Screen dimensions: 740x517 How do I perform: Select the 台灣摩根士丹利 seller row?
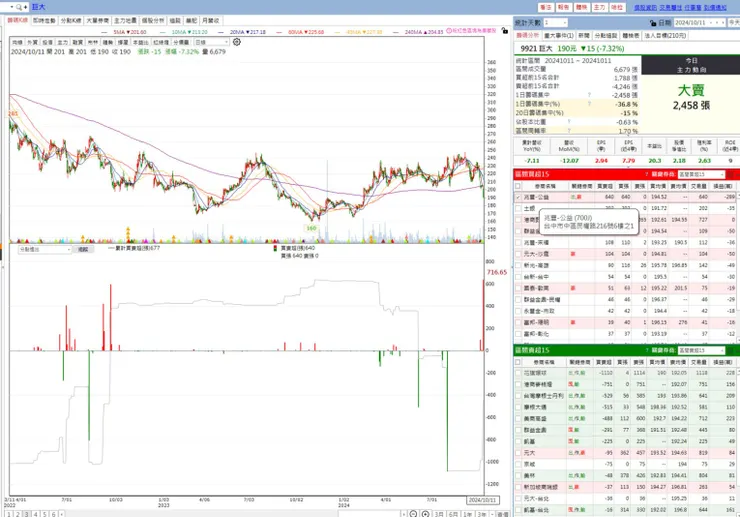[x=625, y=396]
